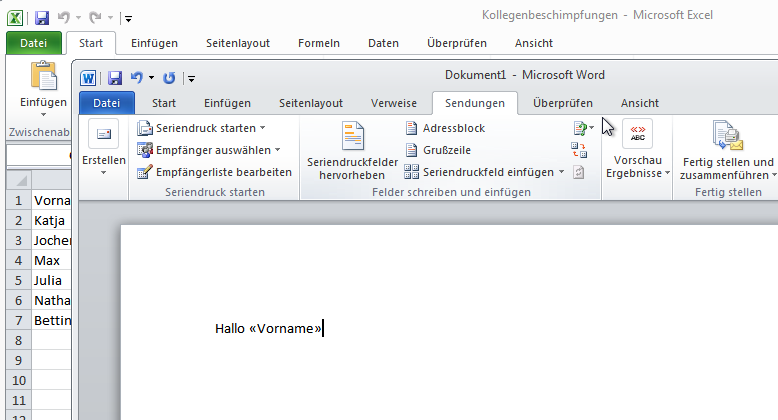
Task: Click the Etiketten aktualisieren icon
Action: coord(579,172)
